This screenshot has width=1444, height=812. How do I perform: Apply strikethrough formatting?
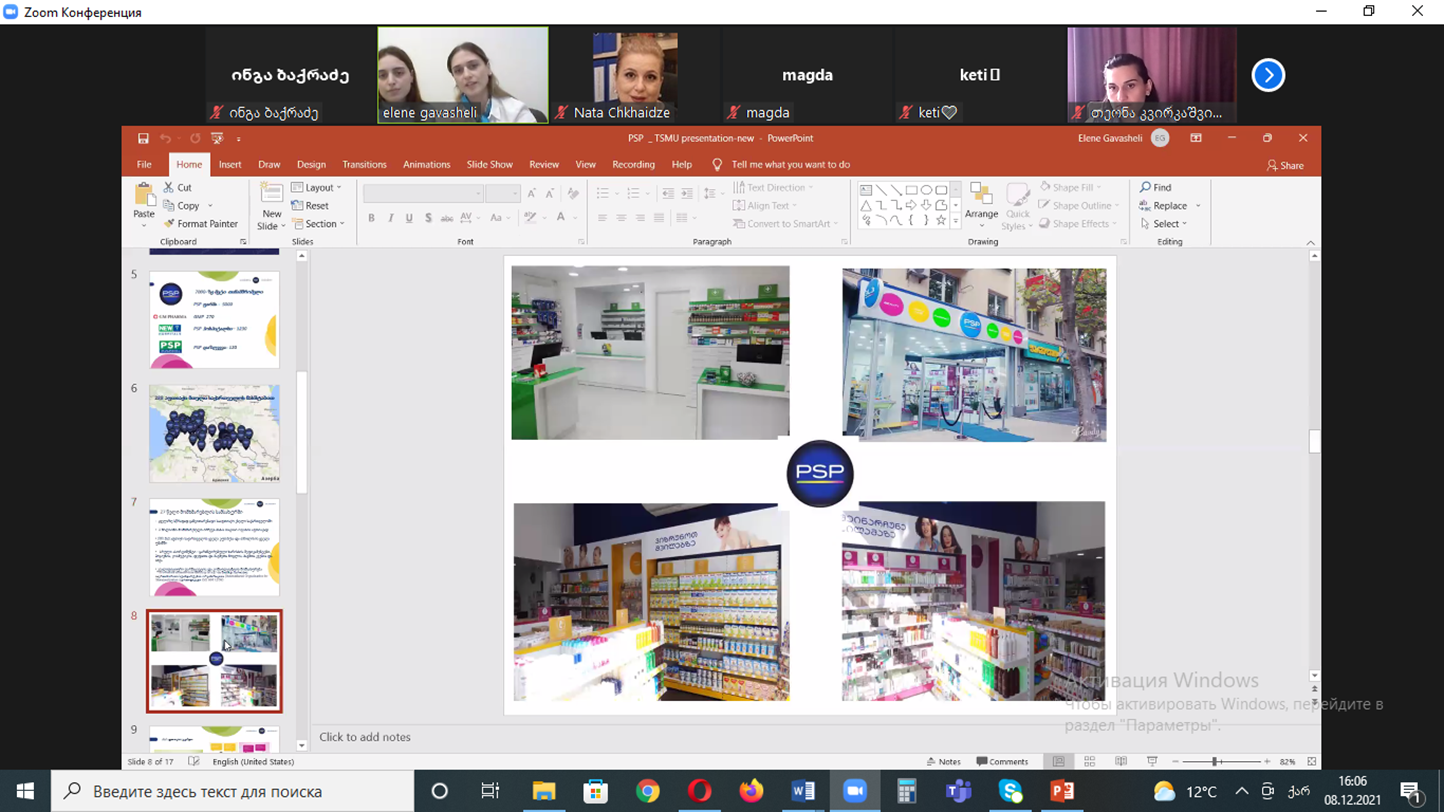click(x=447, y=218)
